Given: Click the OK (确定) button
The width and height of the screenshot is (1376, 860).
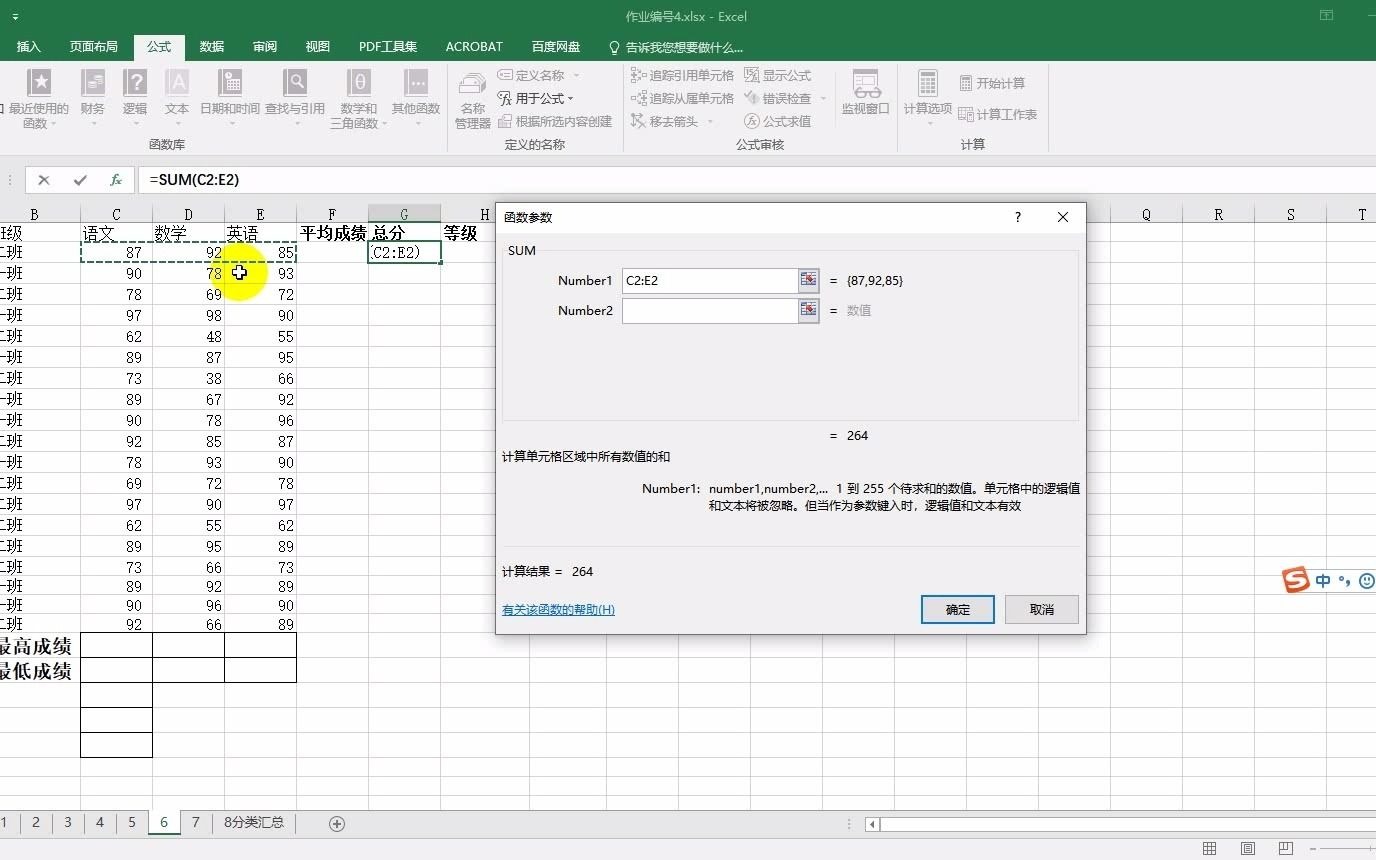Looking at the screenshot, I should click(958, 609).
